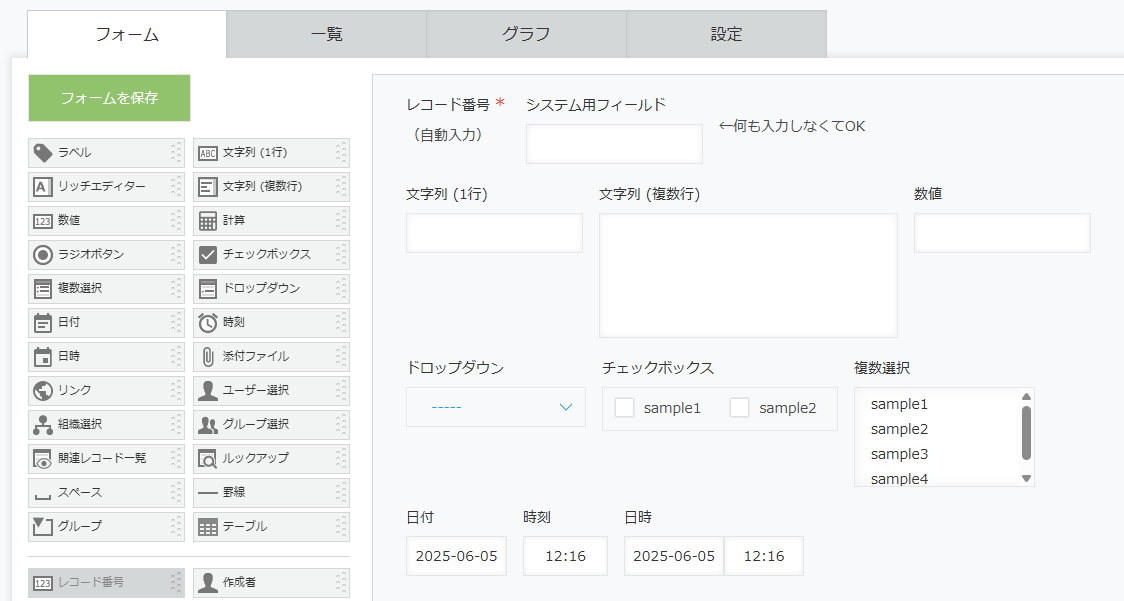Select the 作成者 field button
Viewport: 1124px width, 601px height.
[271, 583]
